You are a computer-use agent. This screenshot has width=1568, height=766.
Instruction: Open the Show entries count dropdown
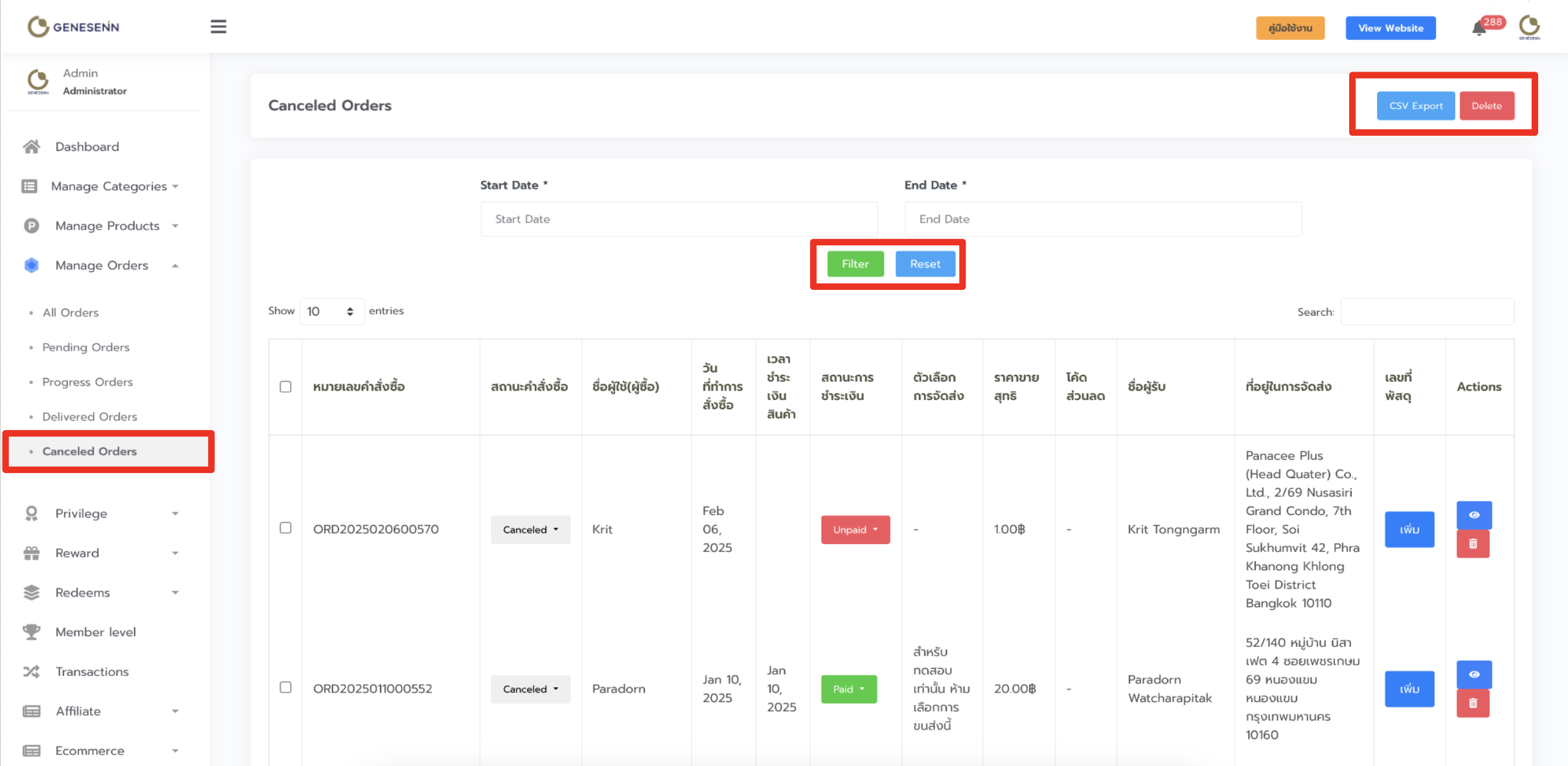point(331,311)
